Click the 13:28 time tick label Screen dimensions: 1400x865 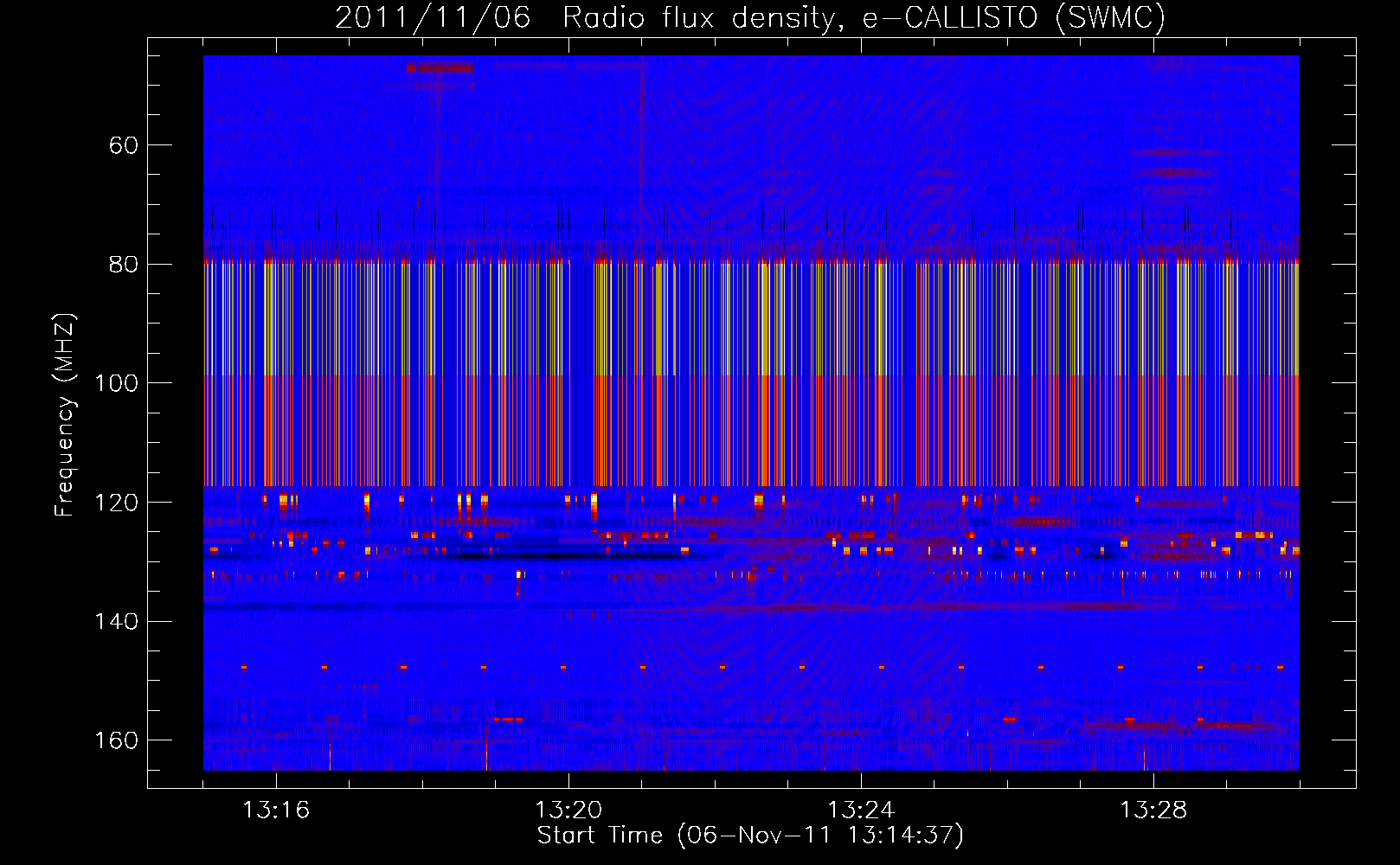[x=1153, y=811]
